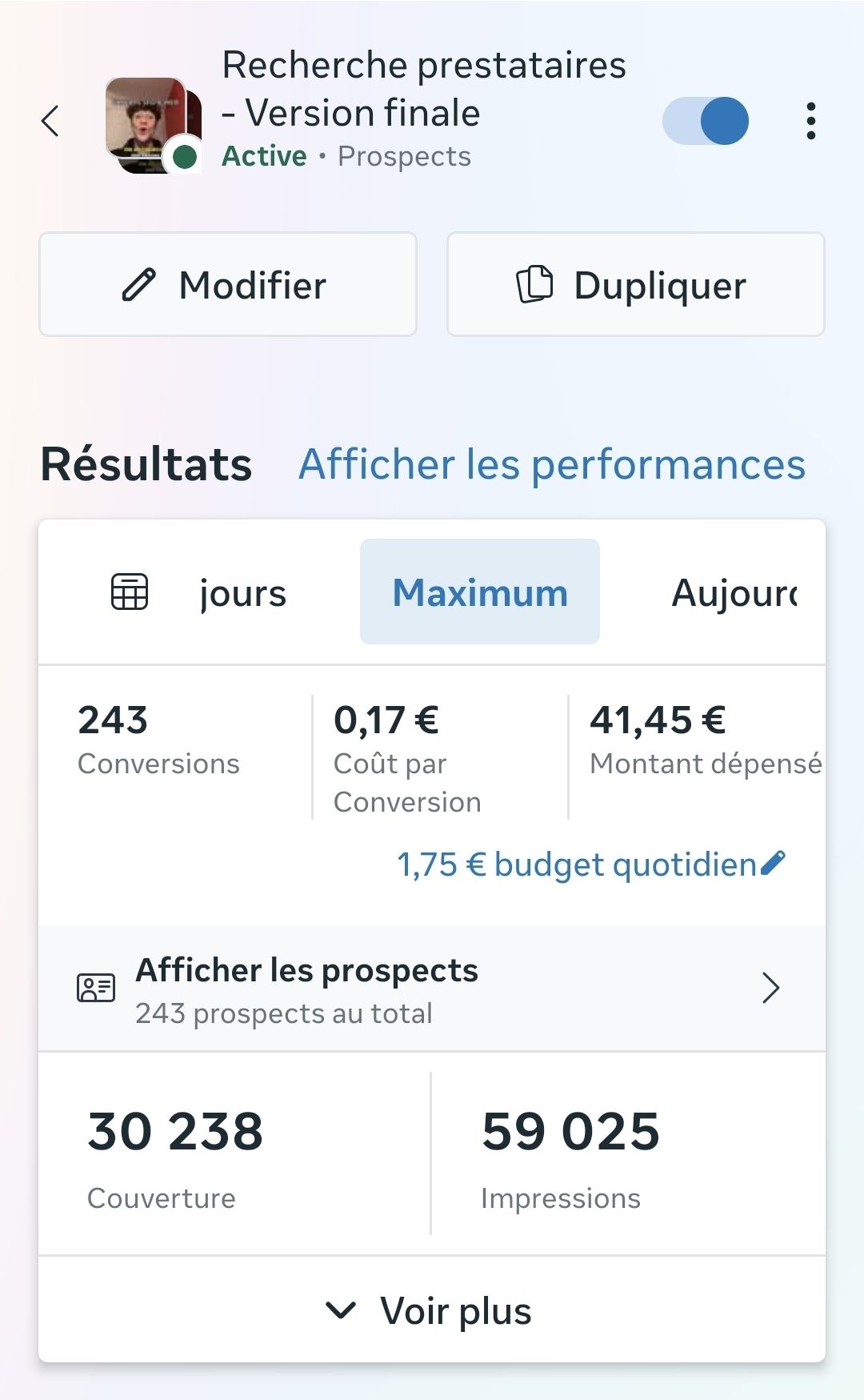Switch to the jours date range tab
Screen dimensions: 864x1400
[x=242, y=594]
